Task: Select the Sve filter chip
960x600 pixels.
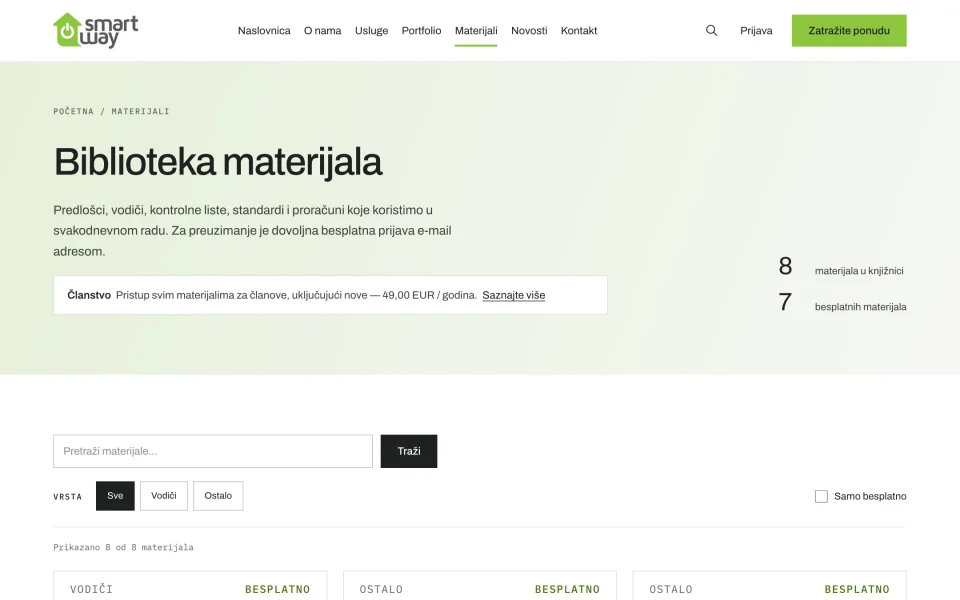Action: click(x=115, y=496)
